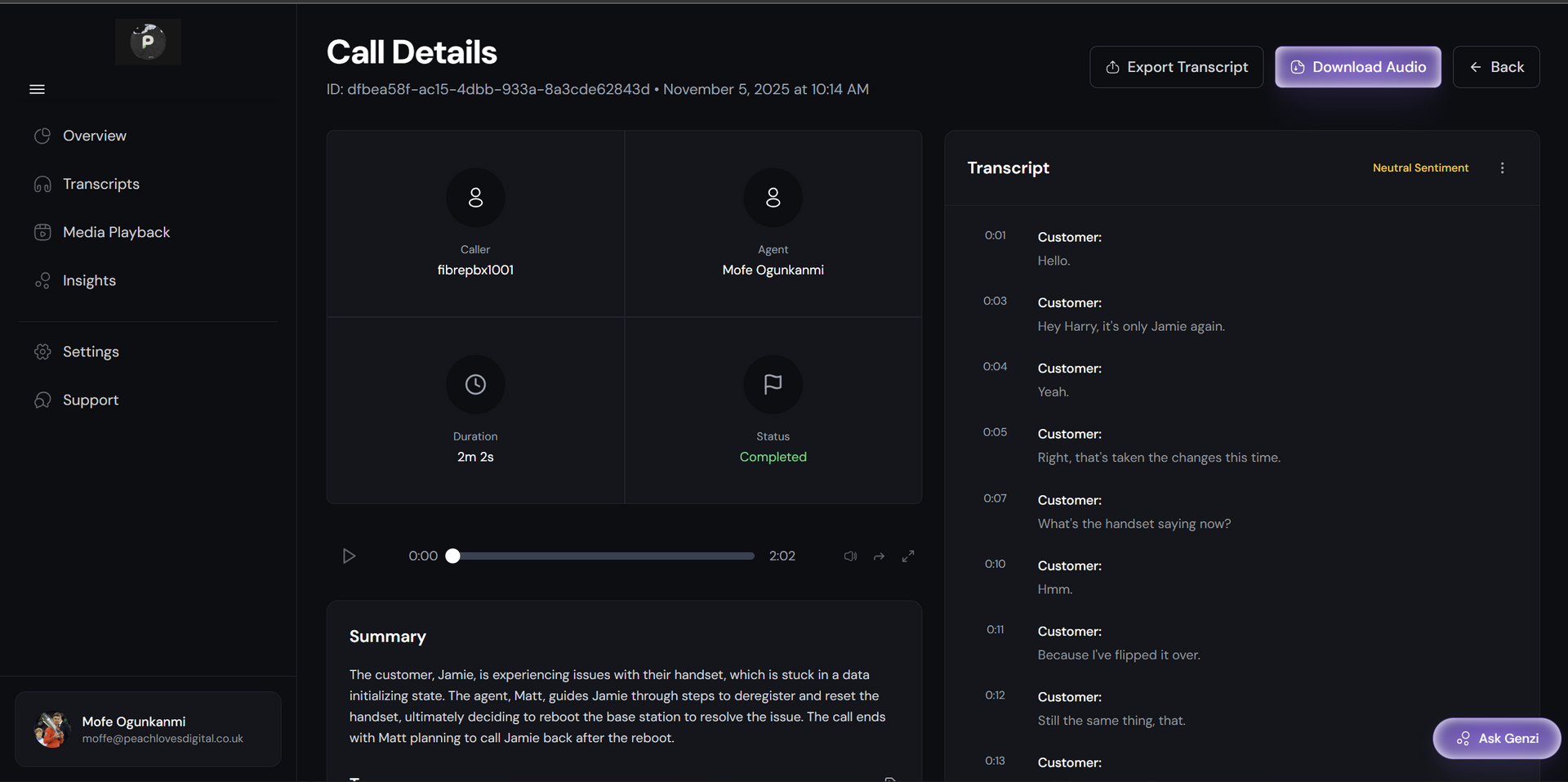Click the Support headset icon

tap(42, 400)
